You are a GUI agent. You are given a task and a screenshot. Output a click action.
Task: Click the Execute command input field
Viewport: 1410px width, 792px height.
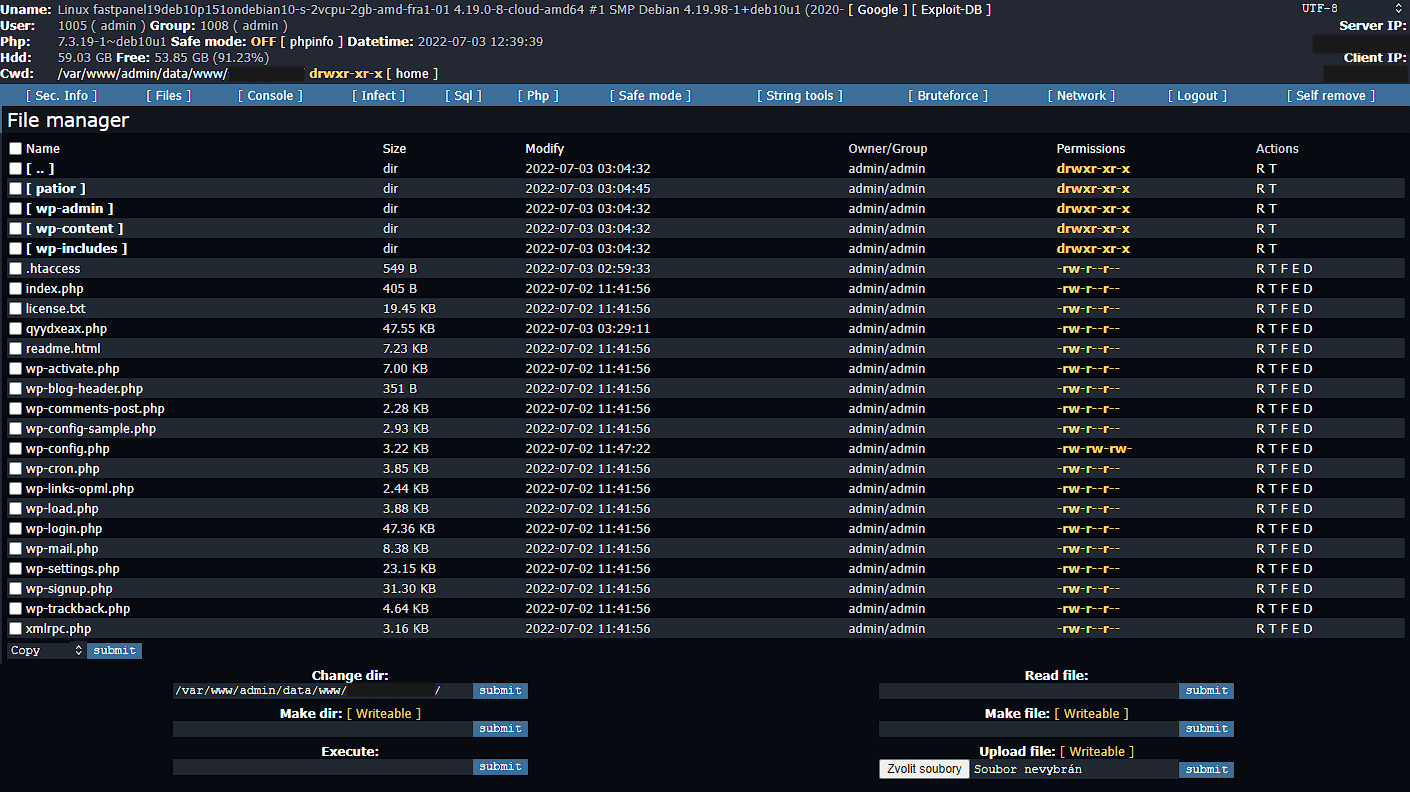[x=322, y=767]
